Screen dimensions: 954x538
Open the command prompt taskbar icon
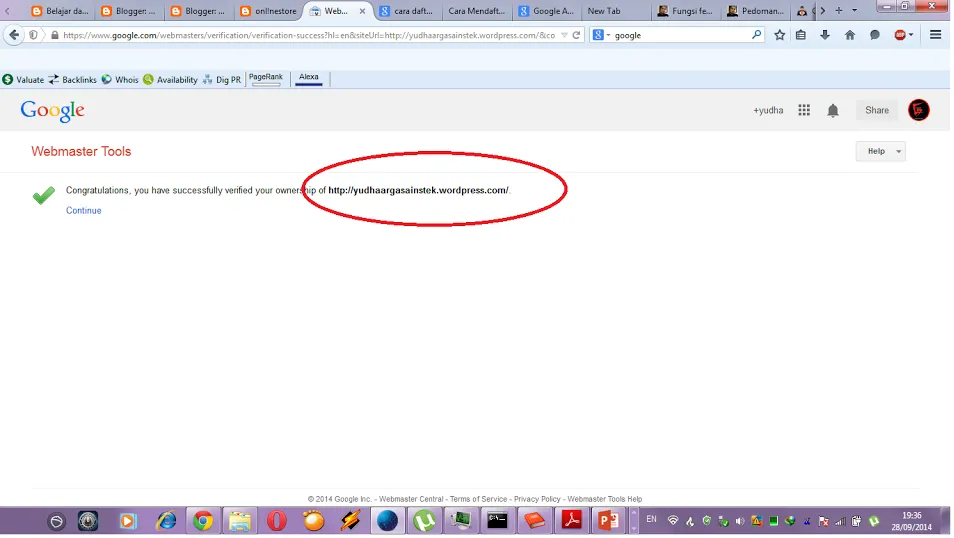click(497, 521)
